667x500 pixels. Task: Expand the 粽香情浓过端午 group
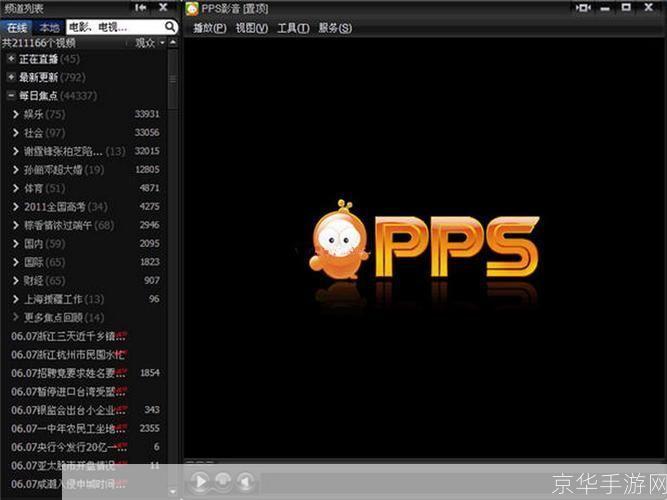[x=16, y=225]
